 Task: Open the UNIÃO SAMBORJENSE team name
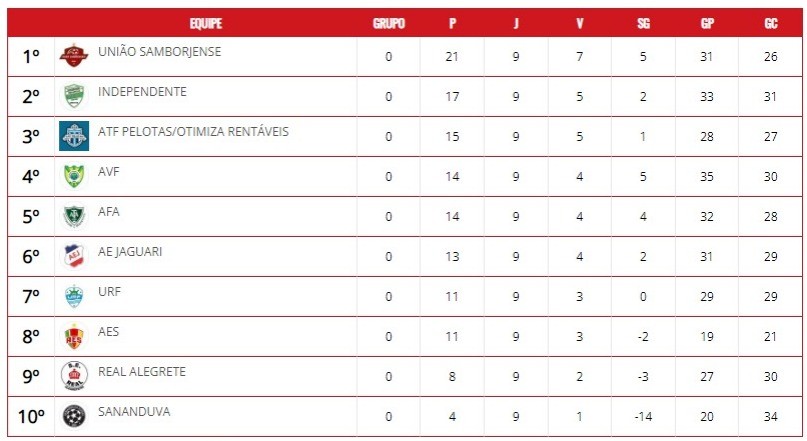click(x=160, y=52)
